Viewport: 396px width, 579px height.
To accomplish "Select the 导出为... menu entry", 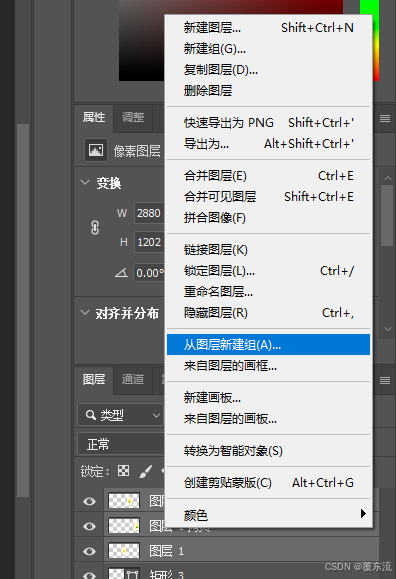I will click(x=268, y=144).
